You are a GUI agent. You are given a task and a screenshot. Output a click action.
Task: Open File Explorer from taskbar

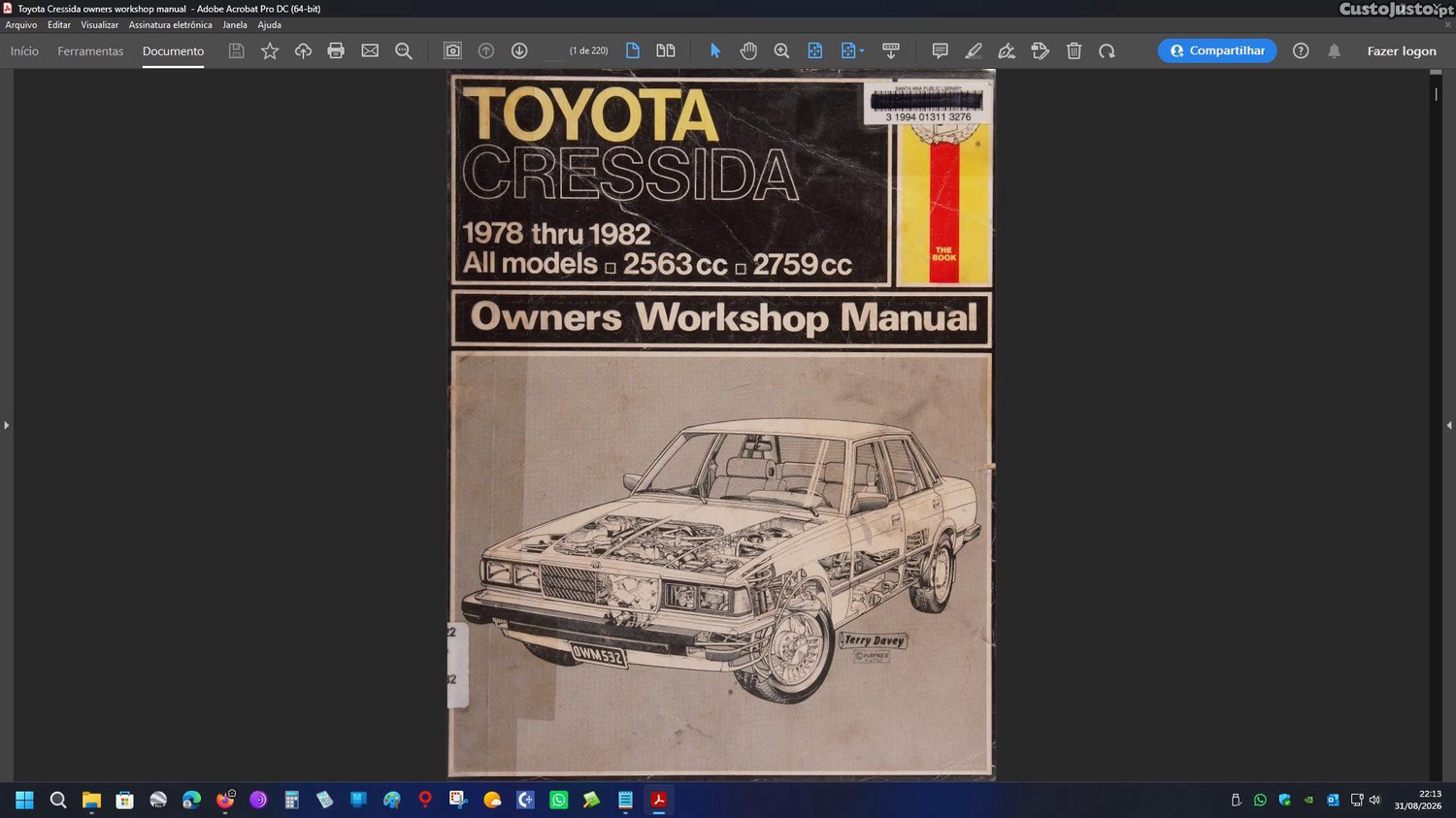pos(91,800)
